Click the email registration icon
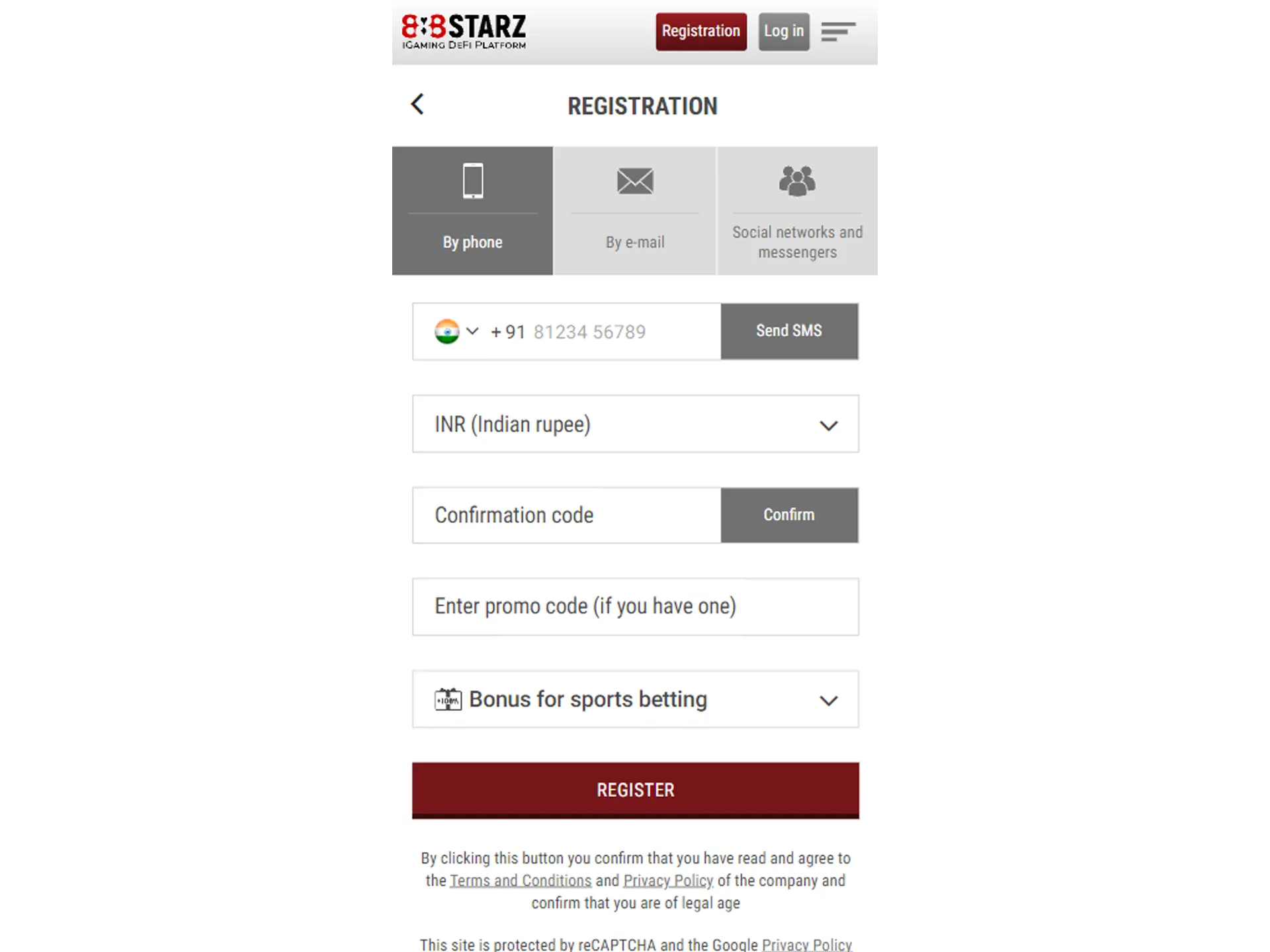This screenshot has height=952, width=1270. coord(634,181)
